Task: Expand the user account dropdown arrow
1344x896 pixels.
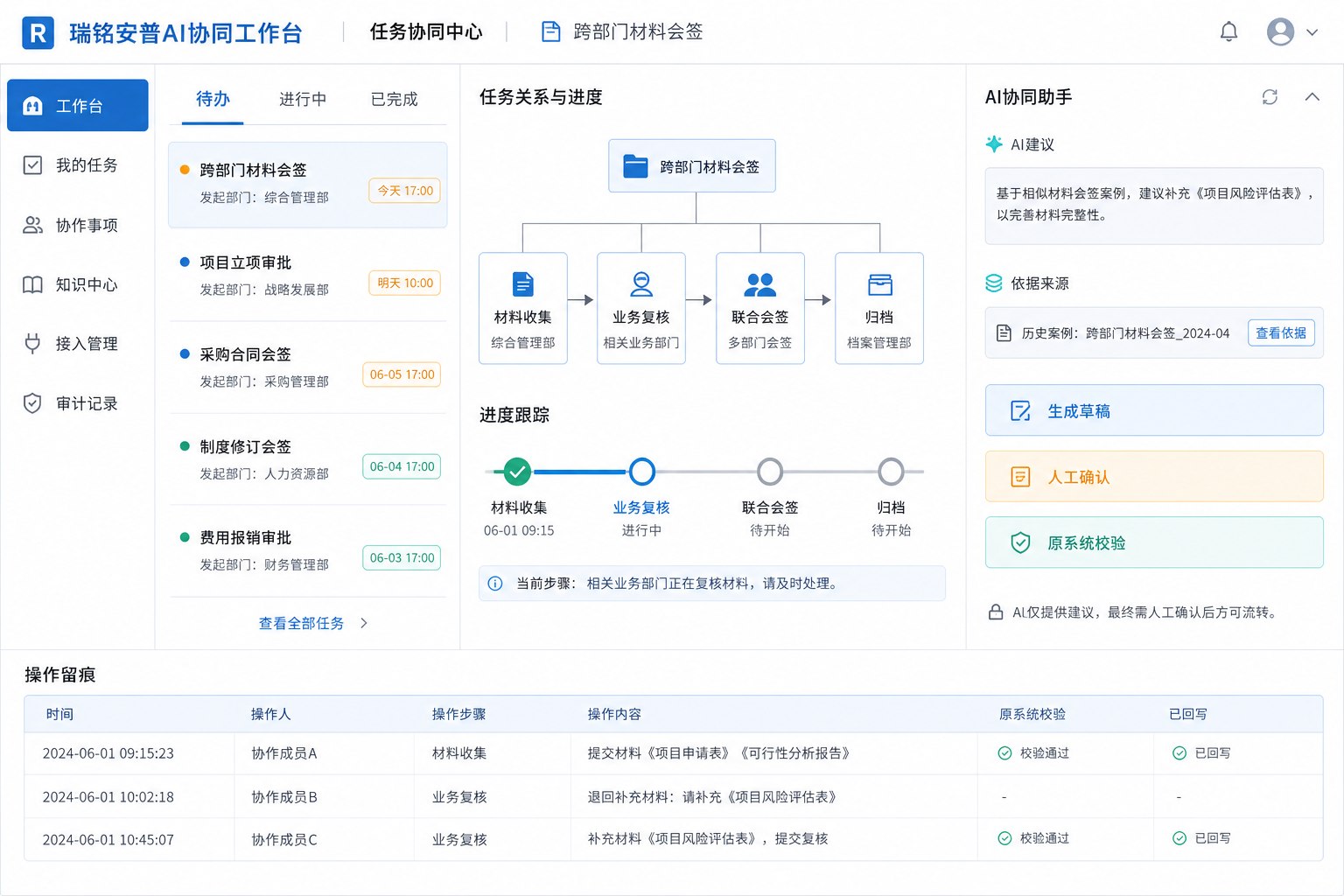Action: pos(1312,32)
